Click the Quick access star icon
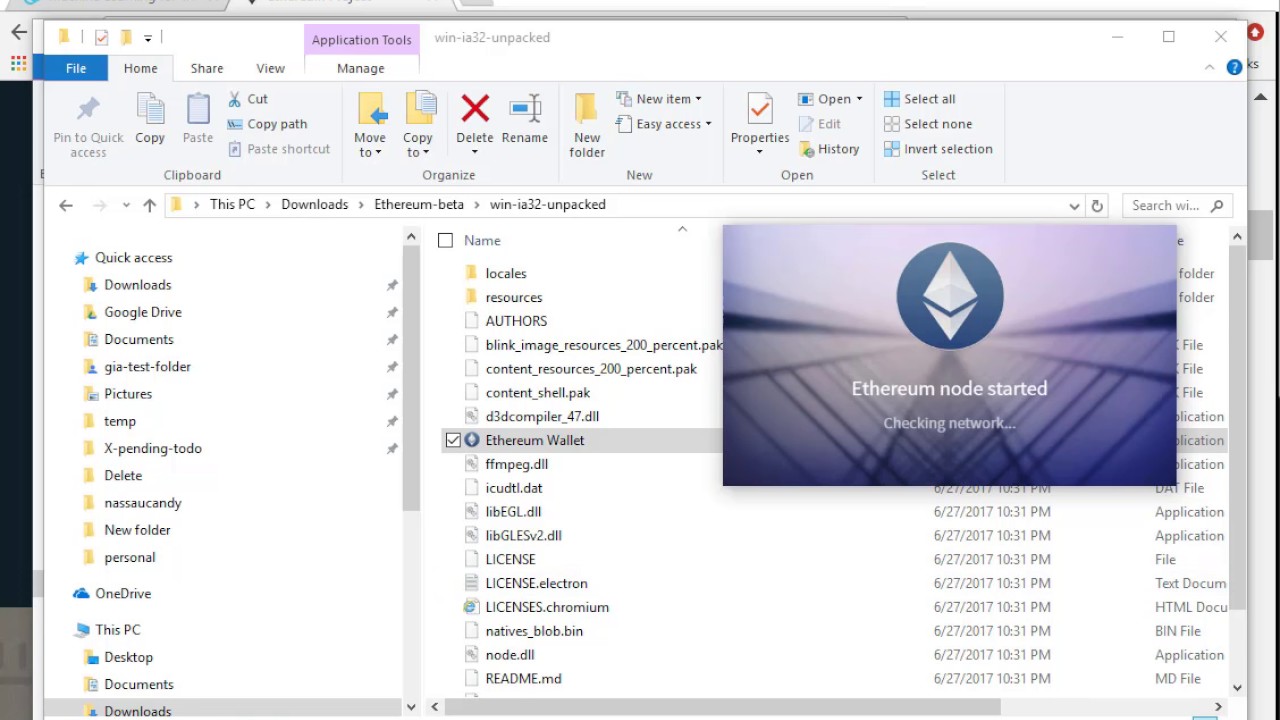Image resolution: width=1280 pixels, height=720 pixels. coord(81,258)
